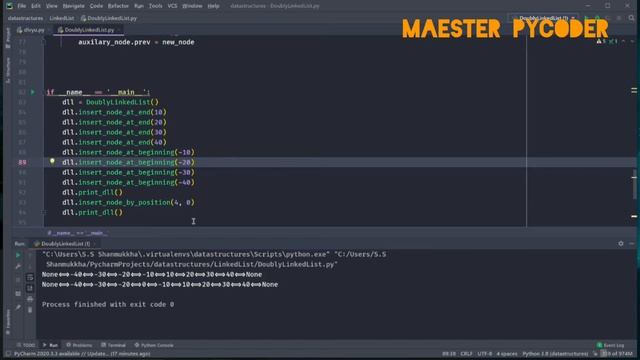
Task: Open the Edit menu
Action: 36,6
